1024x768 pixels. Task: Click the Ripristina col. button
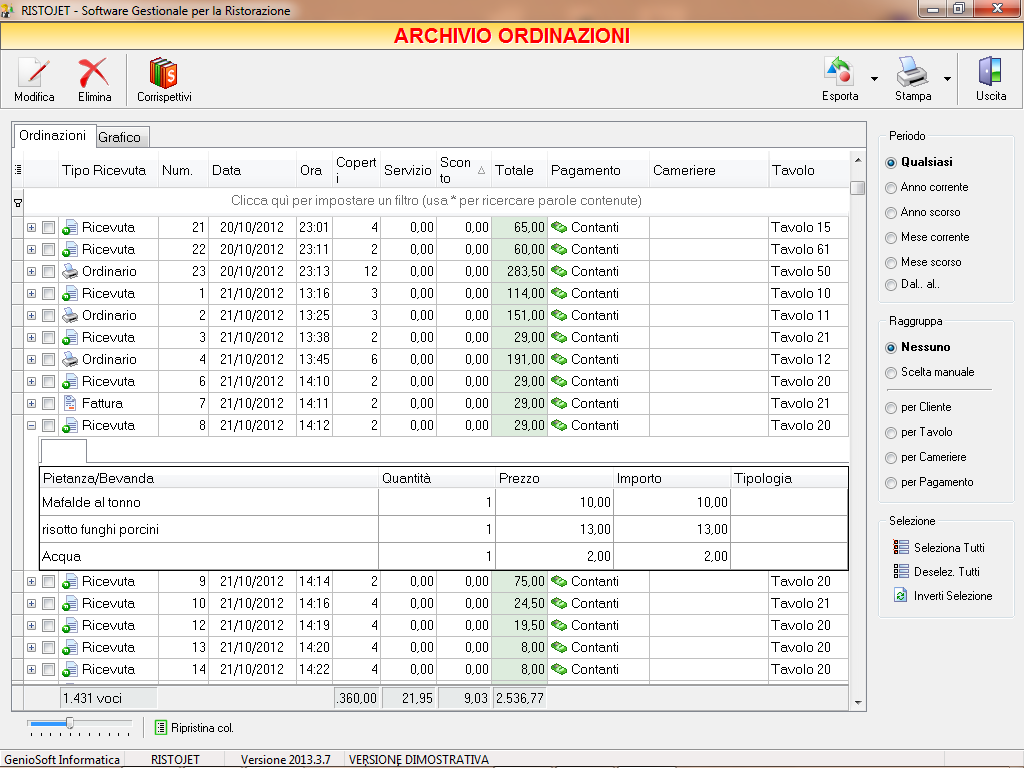195,728
